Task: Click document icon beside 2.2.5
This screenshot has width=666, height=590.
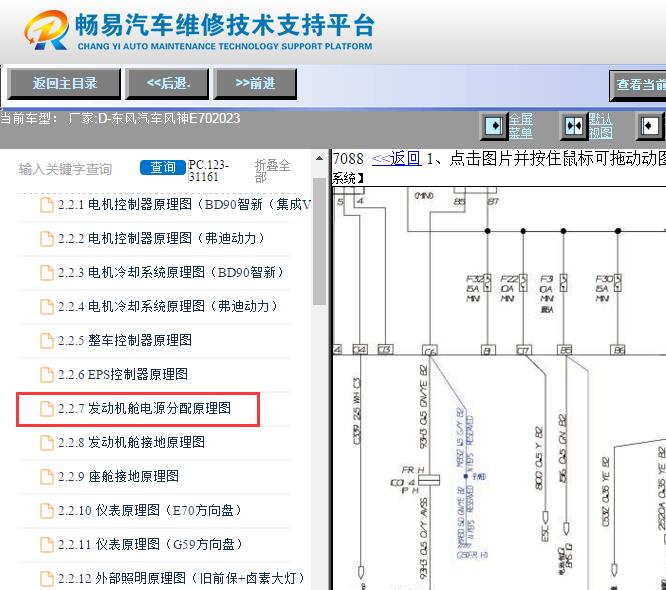Action: coord(47,341)
